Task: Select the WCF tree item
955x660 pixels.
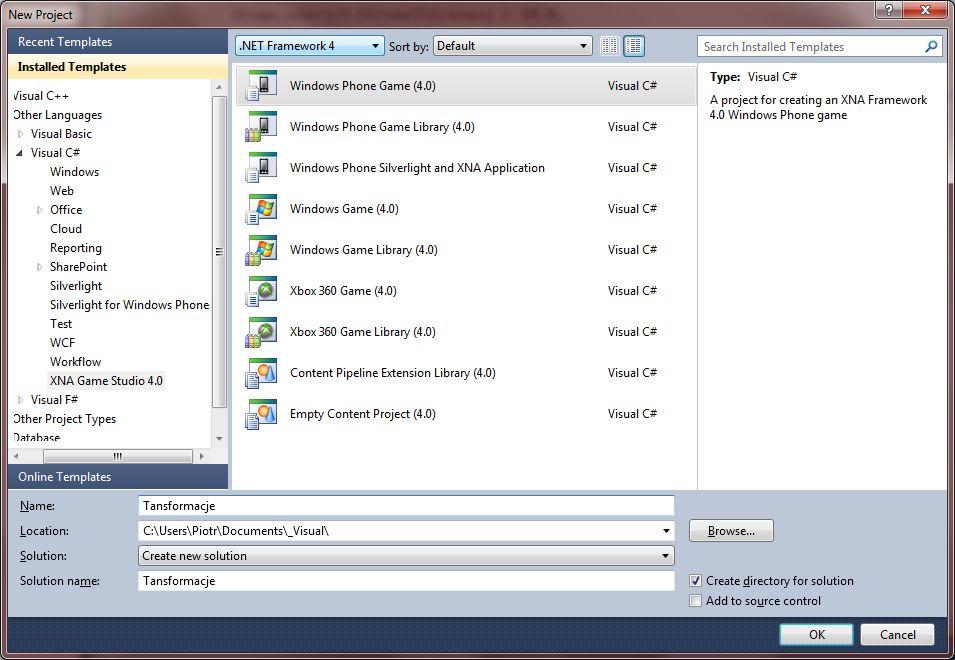Action: click(x=62, y=343)
